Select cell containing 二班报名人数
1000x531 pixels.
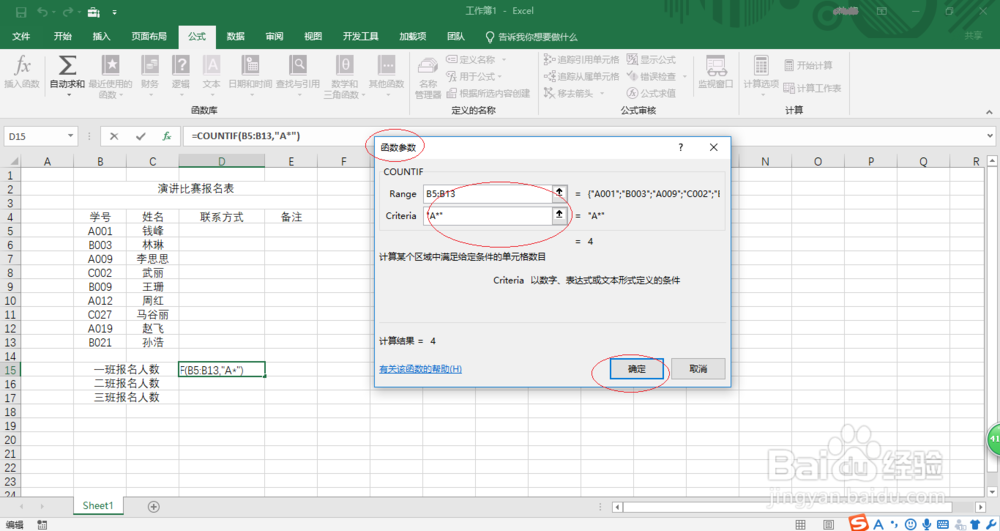(126, 383)
